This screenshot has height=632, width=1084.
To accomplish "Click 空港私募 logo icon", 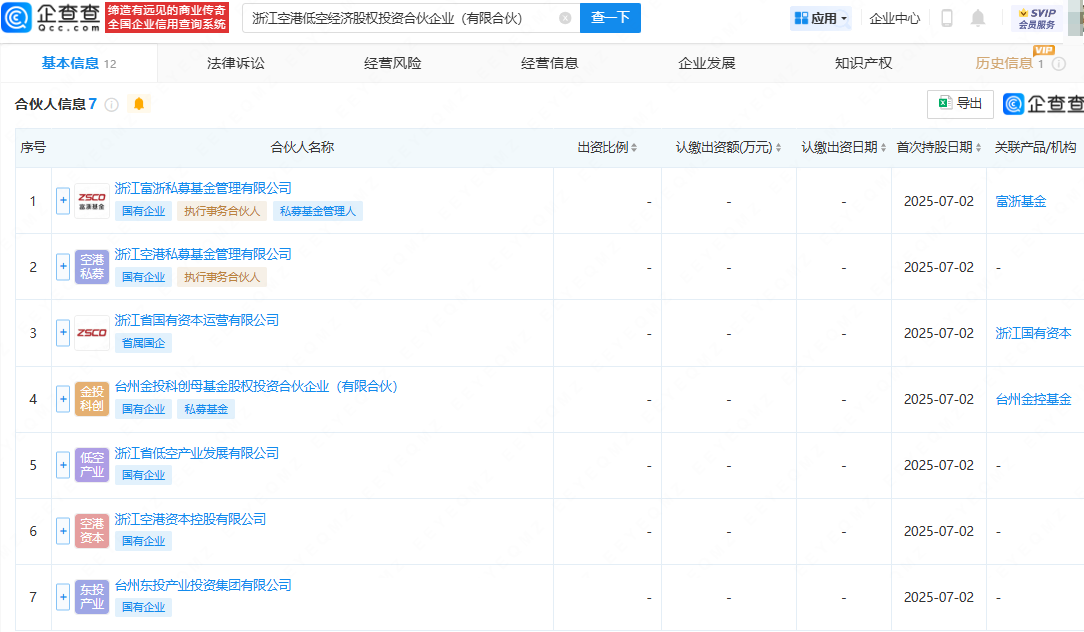I will (92, 266).
